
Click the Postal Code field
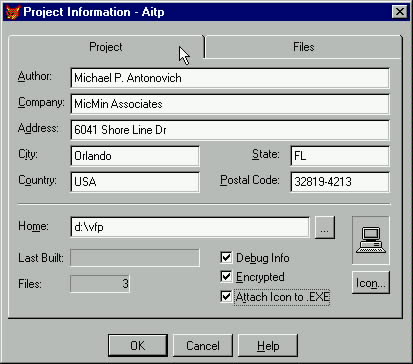pos(340,182)
